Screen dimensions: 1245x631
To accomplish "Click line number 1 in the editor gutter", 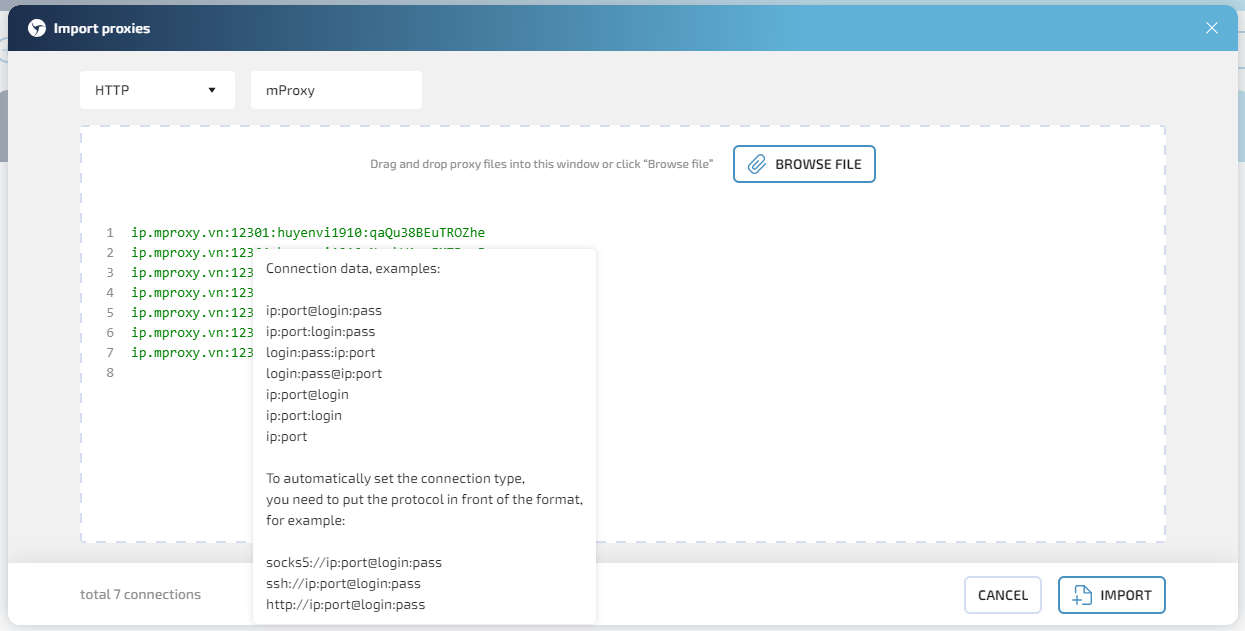I will point(110,233).
